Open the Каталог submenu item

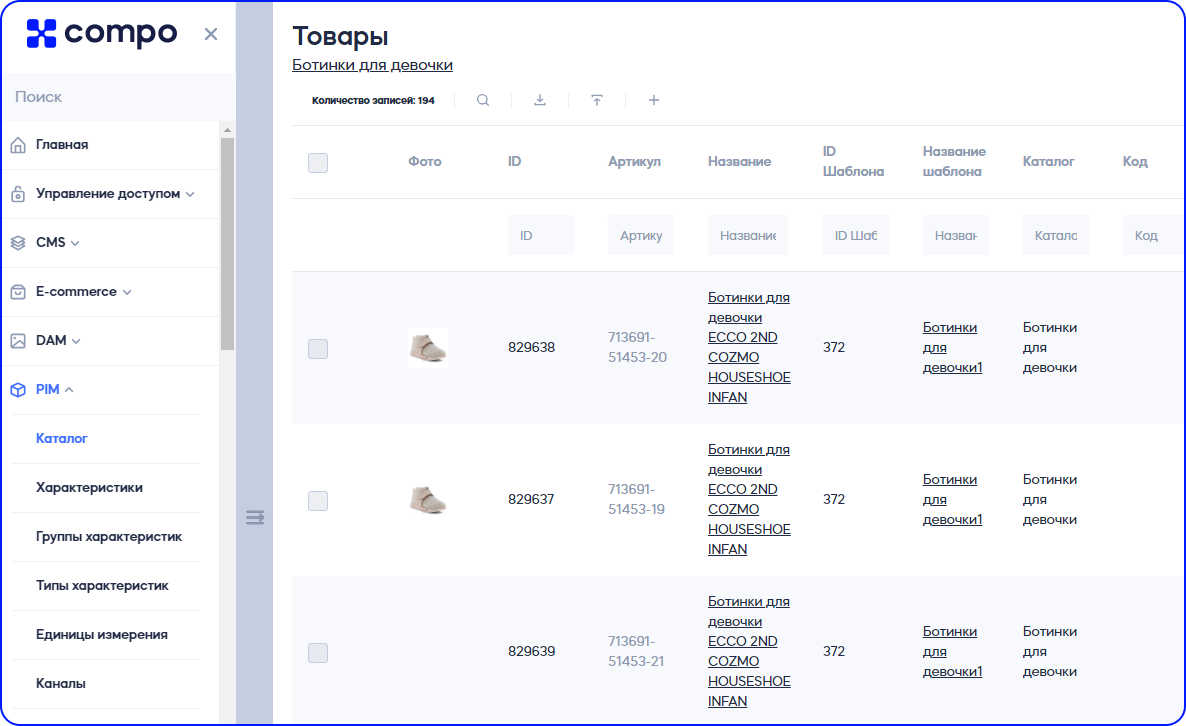pyautogui.click(x=62, y=439)
